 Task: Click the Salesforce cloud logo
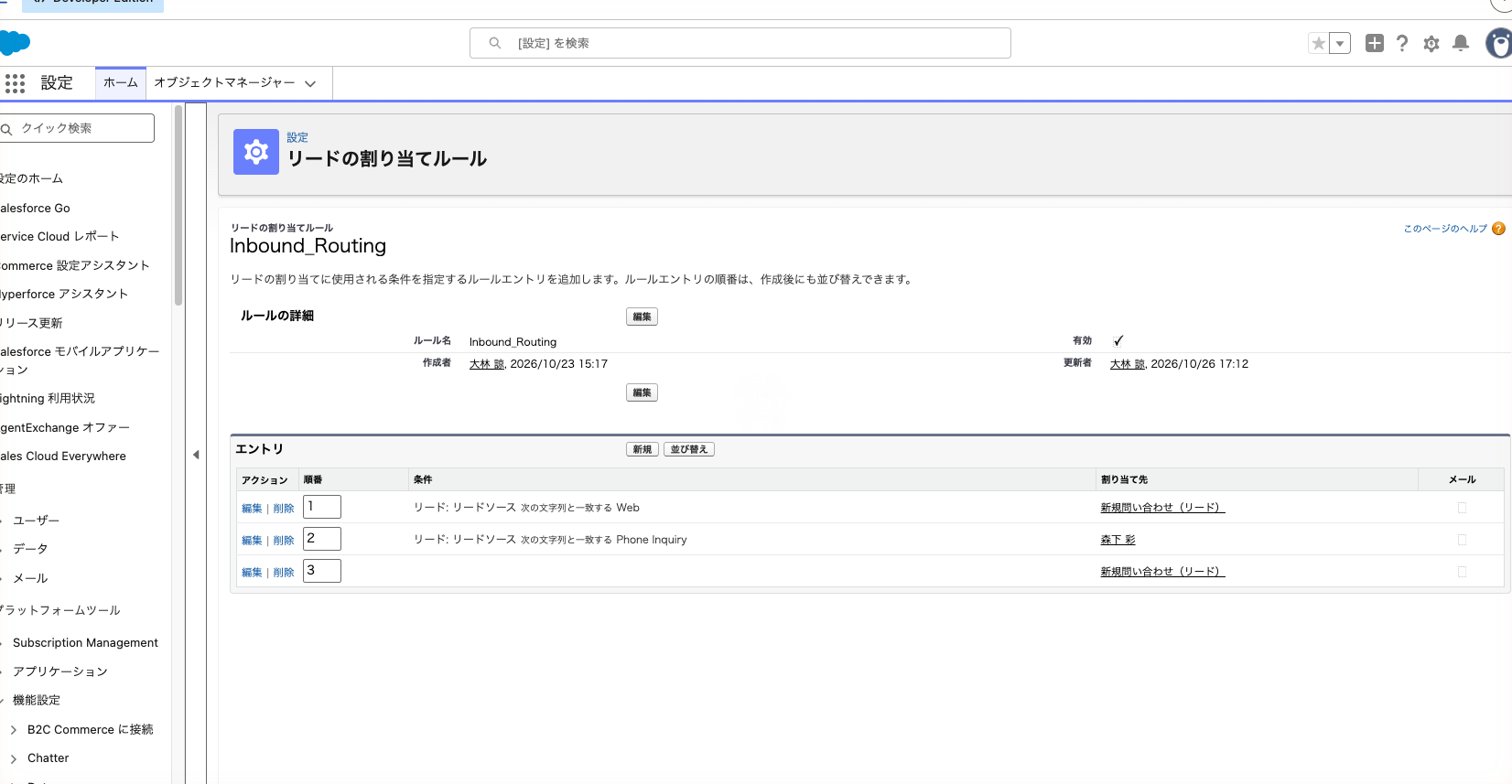[15, 43]
